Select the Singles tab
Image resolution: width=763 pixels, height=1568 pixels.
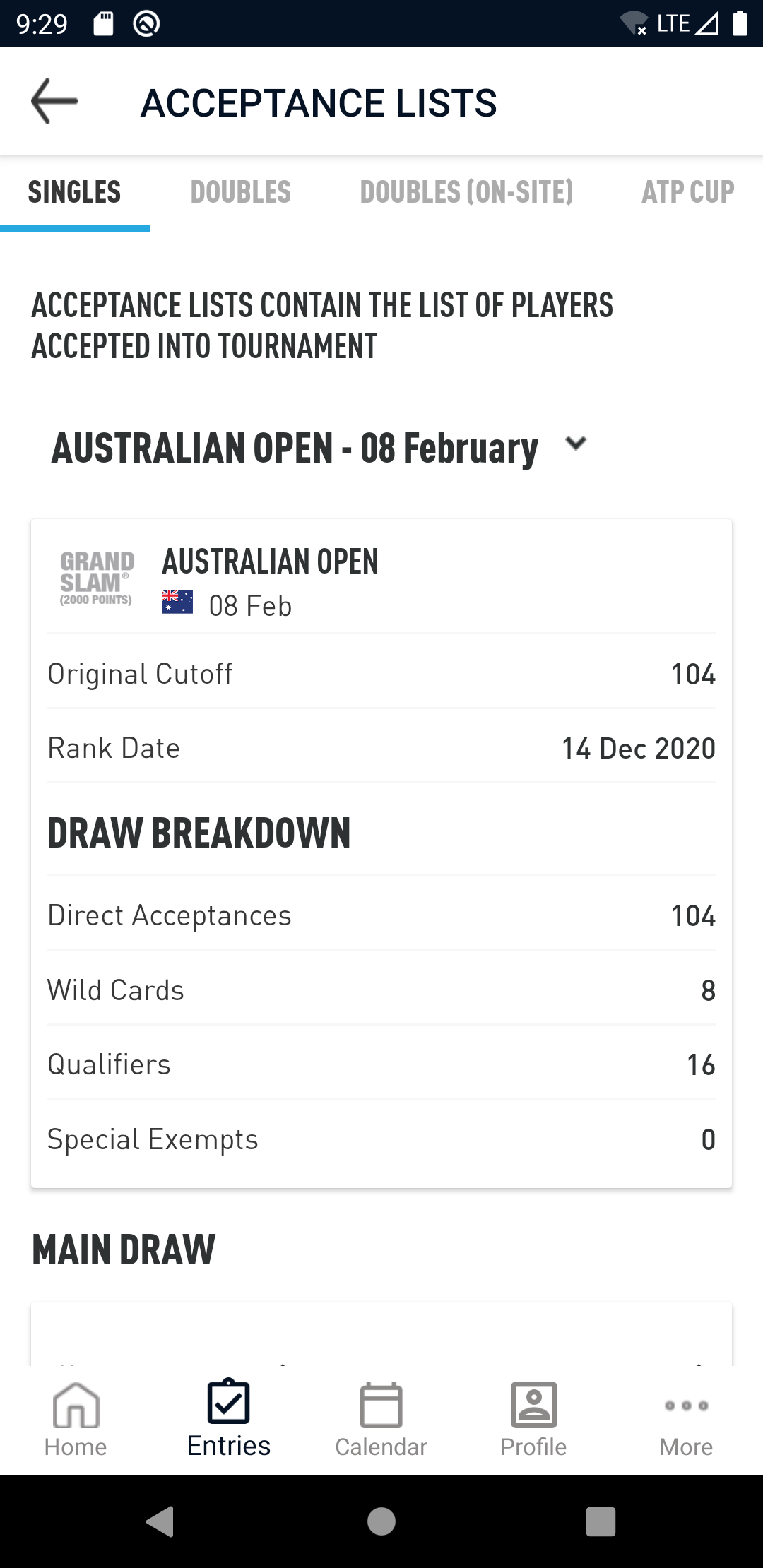pos(75,192)
